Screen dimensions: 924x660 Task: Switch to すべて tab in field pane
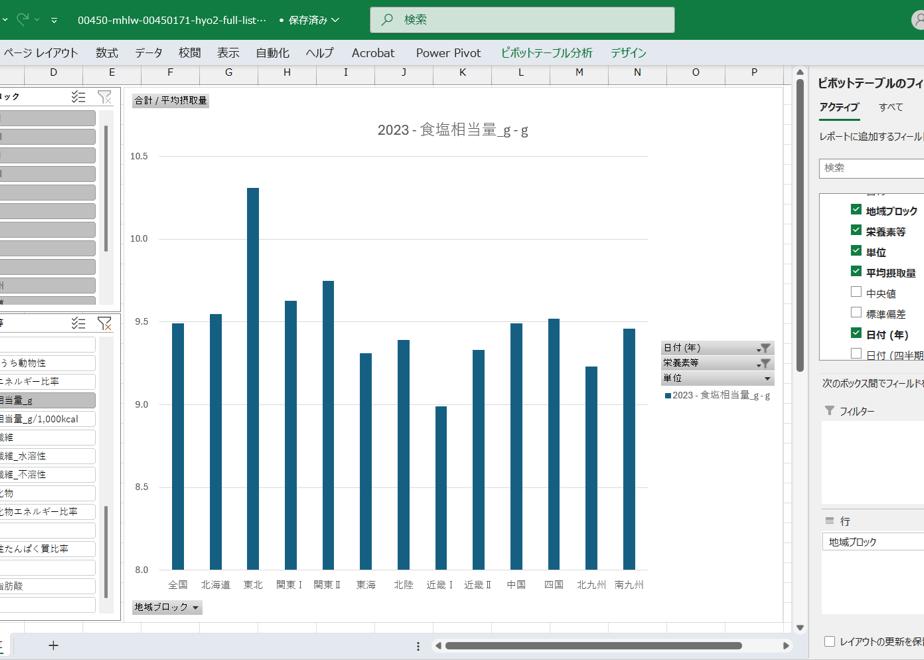pyautogui.click(x=890, y=107)
